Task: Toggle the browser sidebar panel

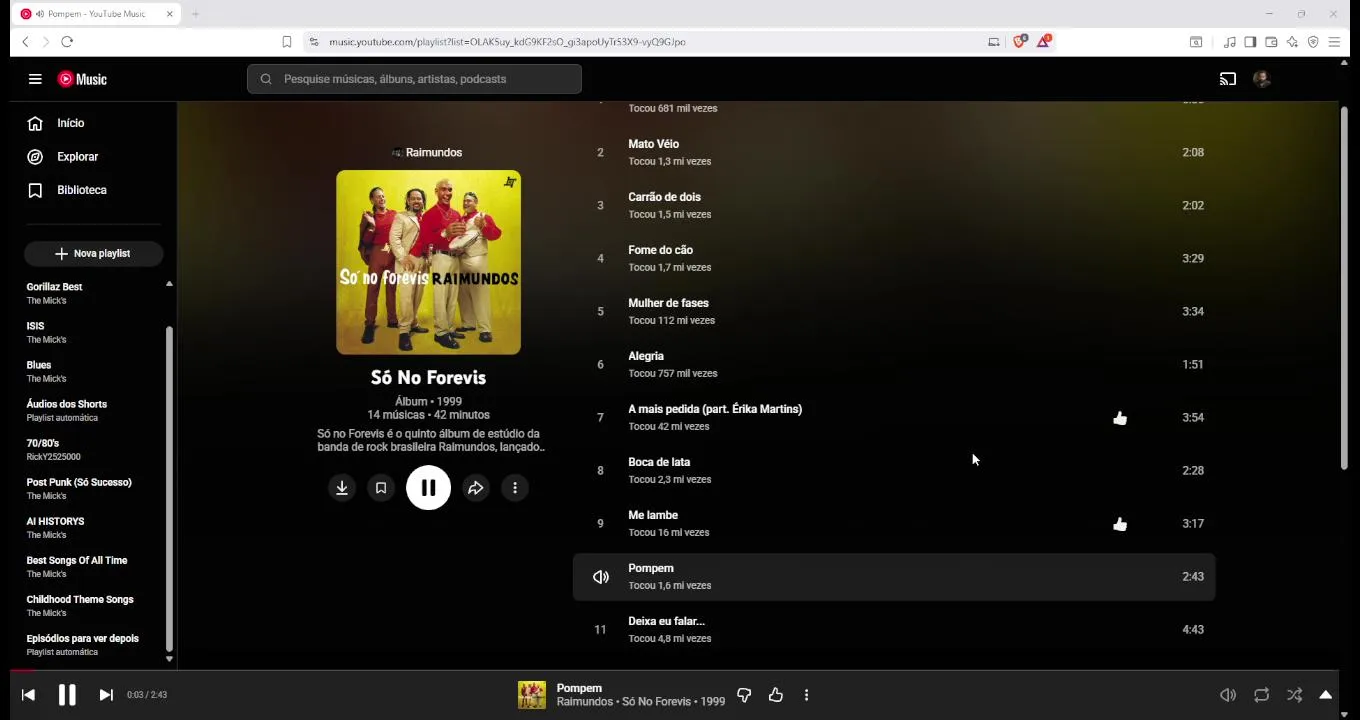Action: [1250, 42]
